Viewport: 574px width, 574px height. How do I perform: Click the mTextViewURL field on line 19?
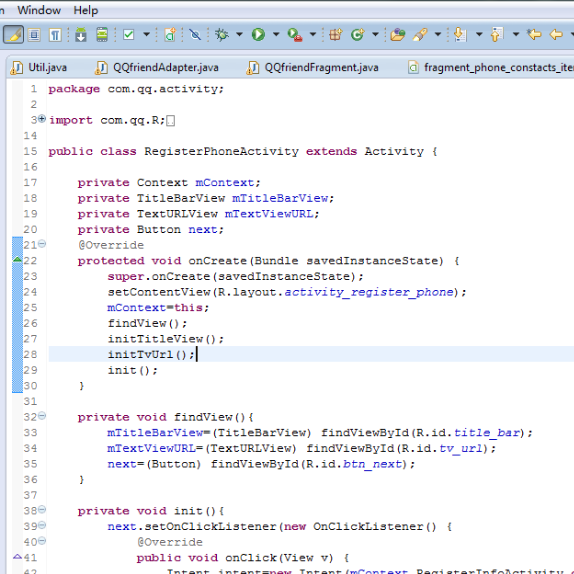coord(269,214)
